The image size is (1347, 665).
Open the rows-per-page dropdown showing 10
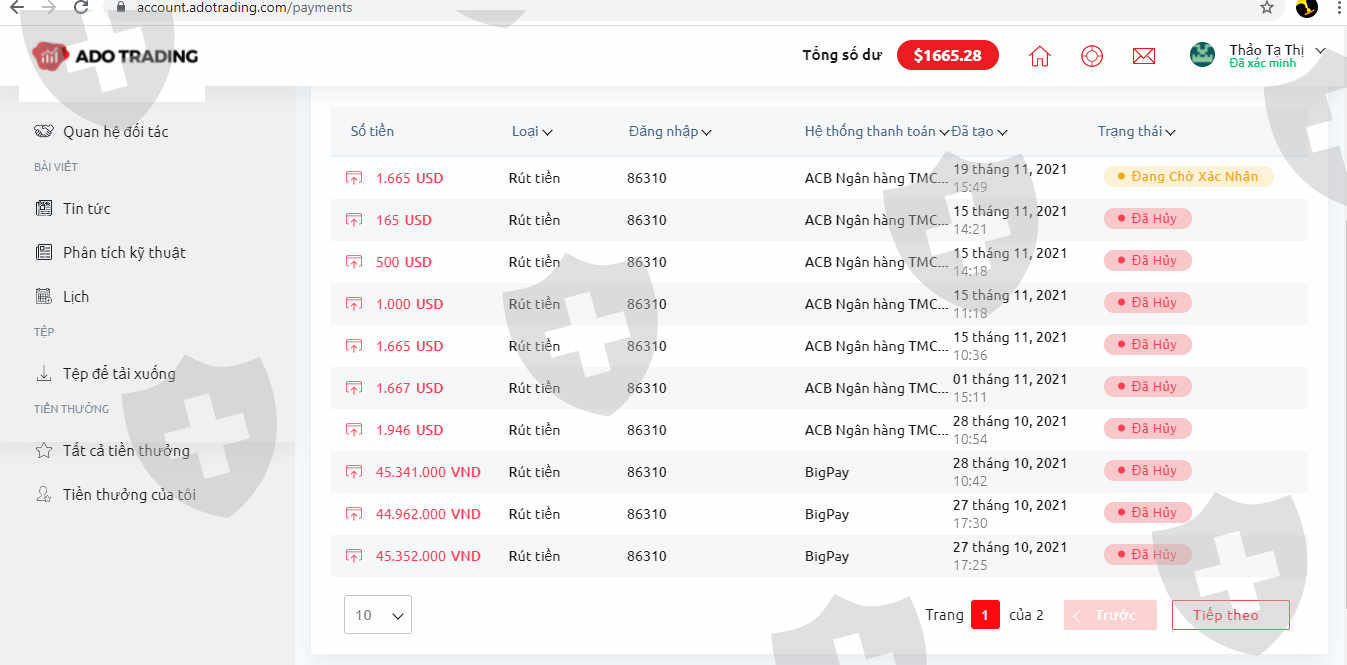click(377, 615)
